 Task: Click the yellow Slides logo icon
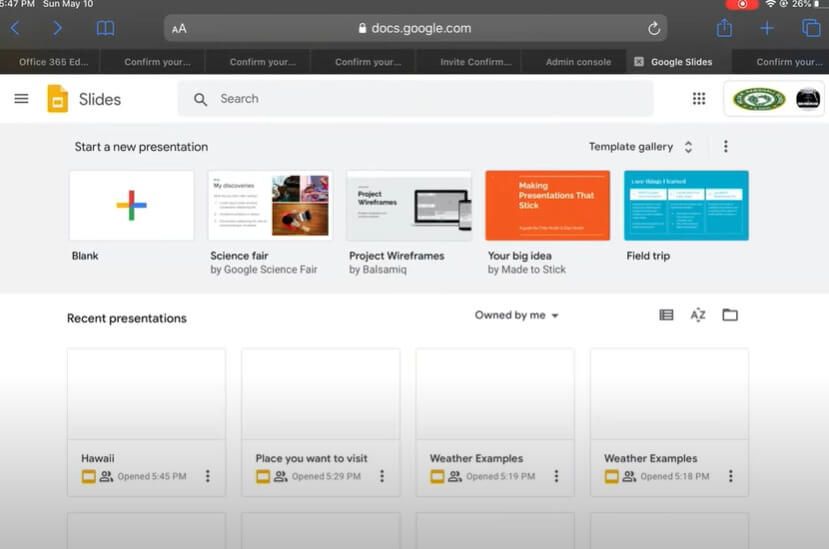coord(58,99)
